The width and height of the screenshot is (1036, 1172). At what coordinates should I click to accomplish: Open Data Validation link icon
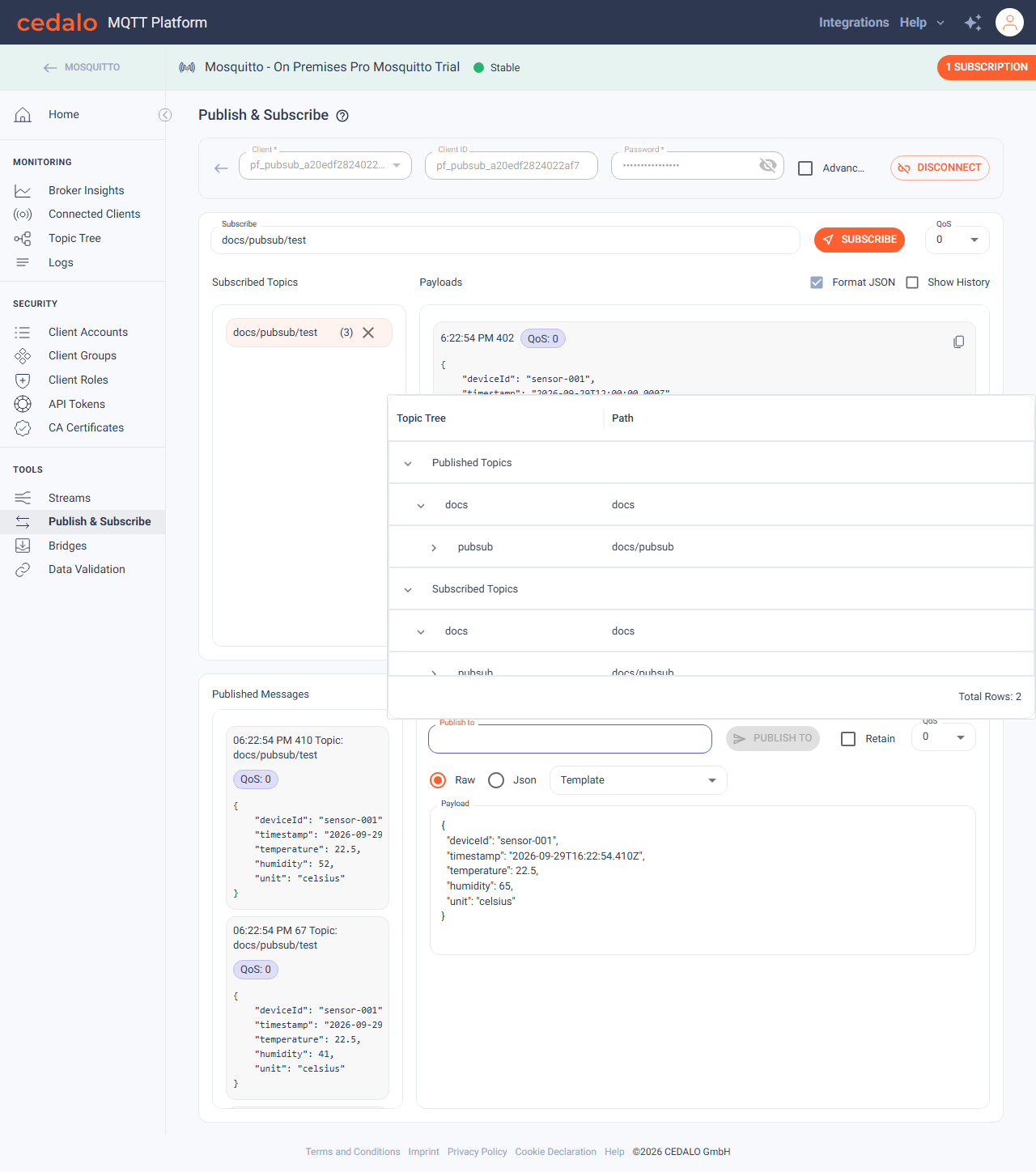23,570
